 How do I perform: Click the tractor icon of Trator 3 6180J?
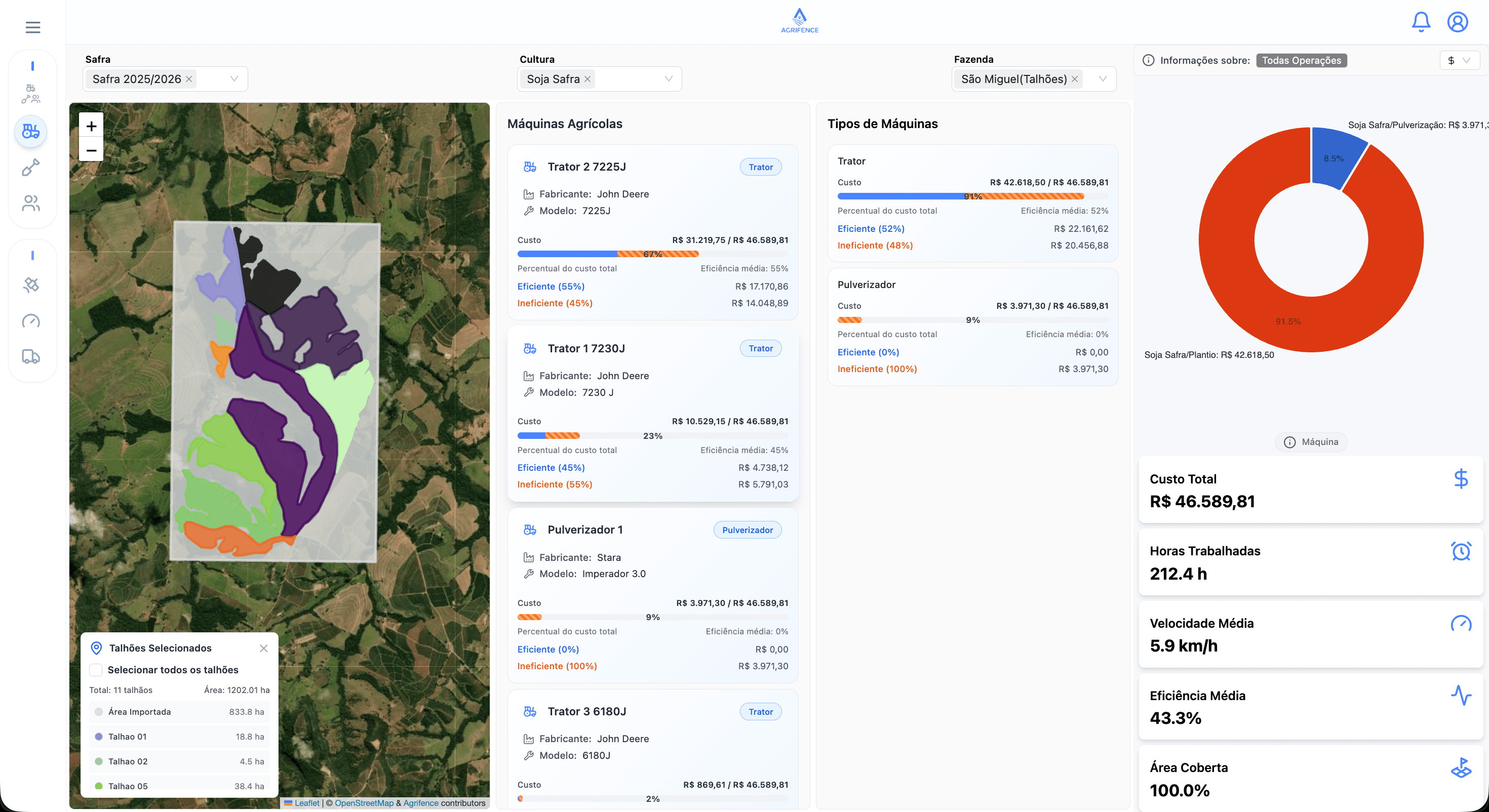(x=529, y=711)
